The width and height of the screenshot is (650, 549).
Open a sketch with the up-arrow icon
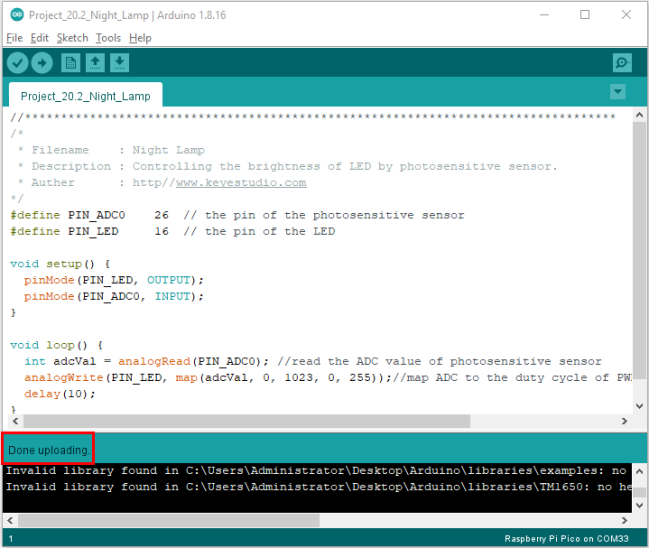(x=95, y=63)
